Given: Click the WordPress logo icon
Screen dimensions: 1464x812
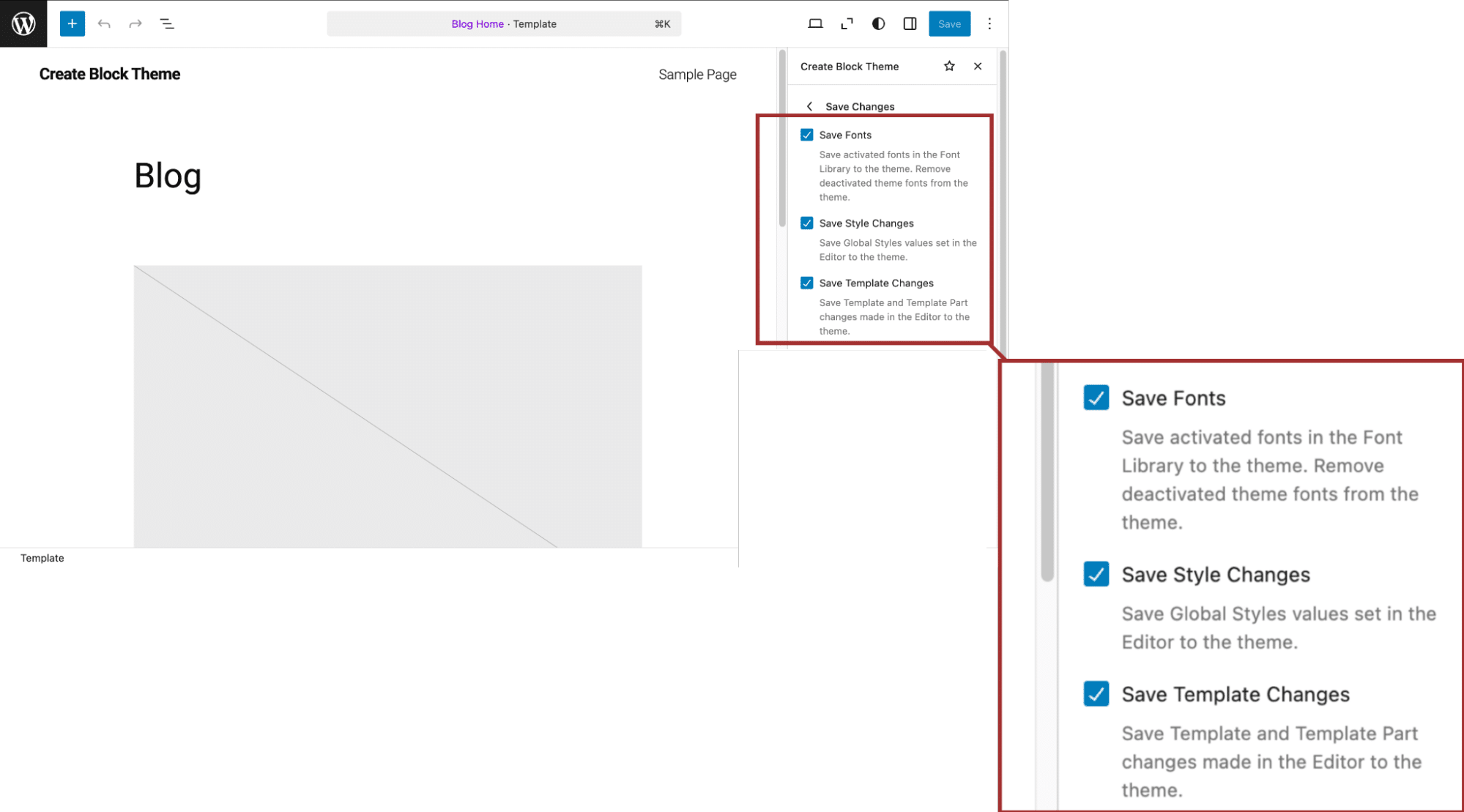Looking at the screenshot, I should coord(23,23).
